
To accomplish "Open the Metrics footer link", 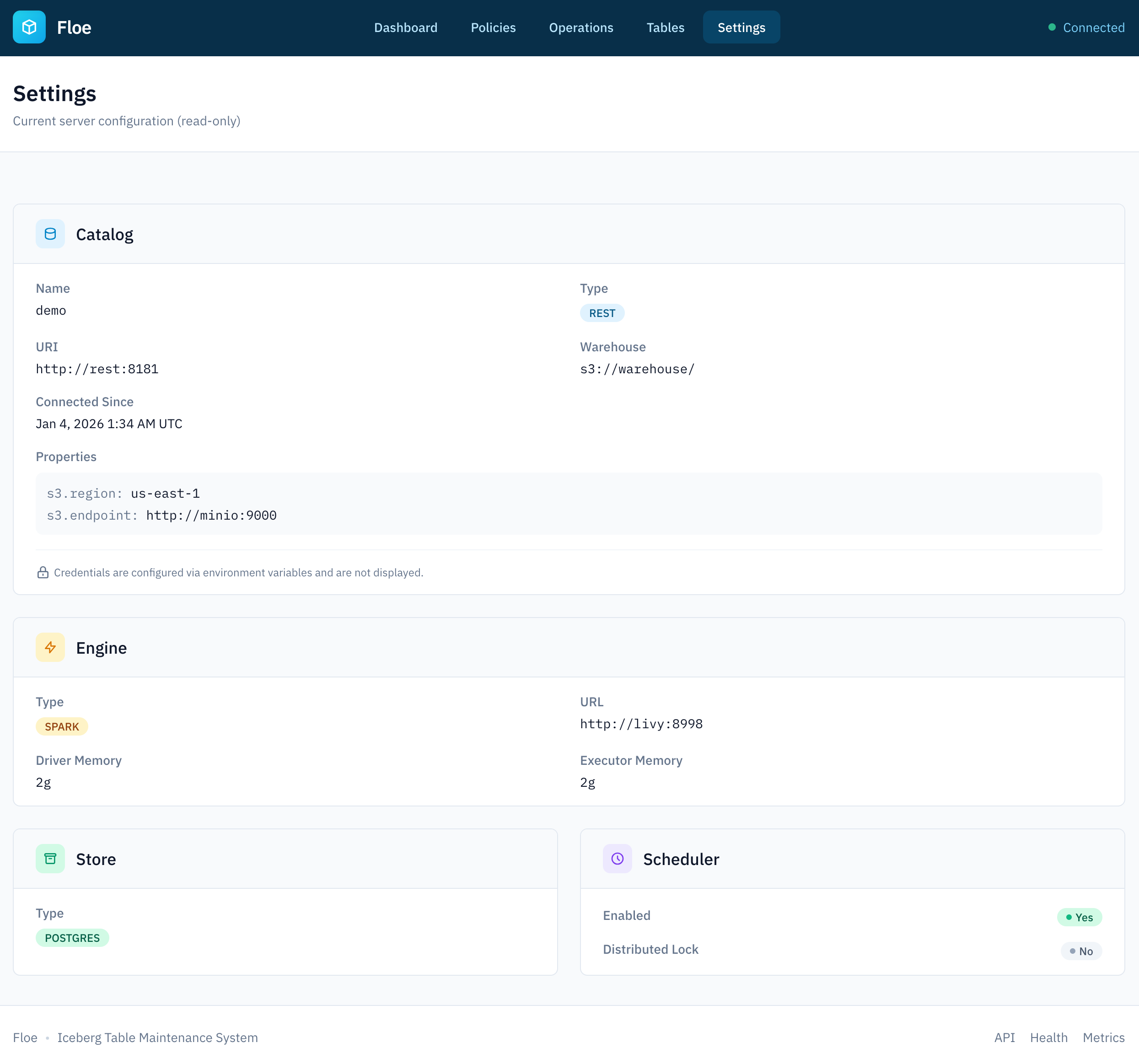I will click(x=1103, y=1037).
